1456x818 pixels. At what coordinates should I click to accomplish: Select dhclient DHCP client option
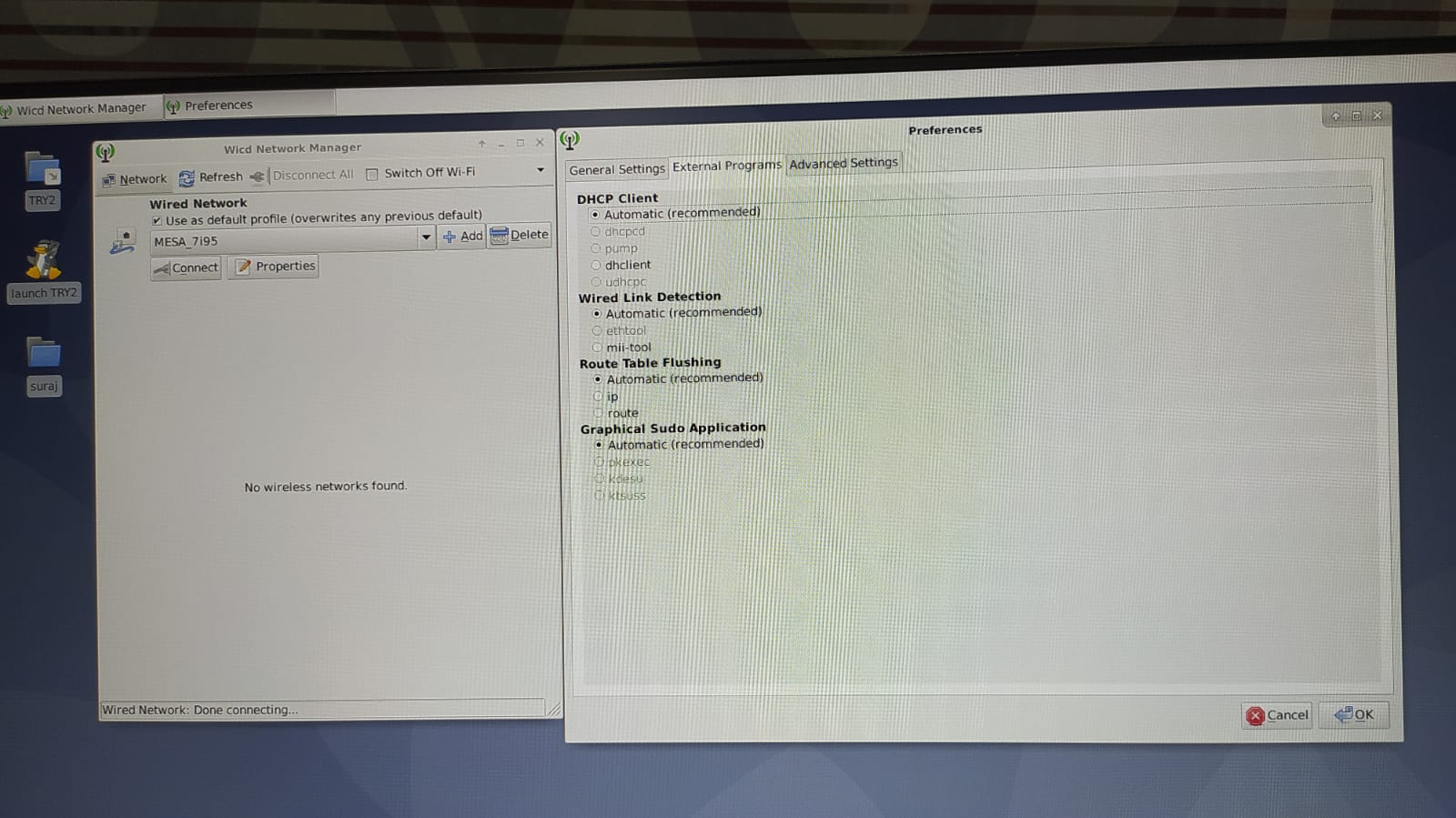point(596,266)
